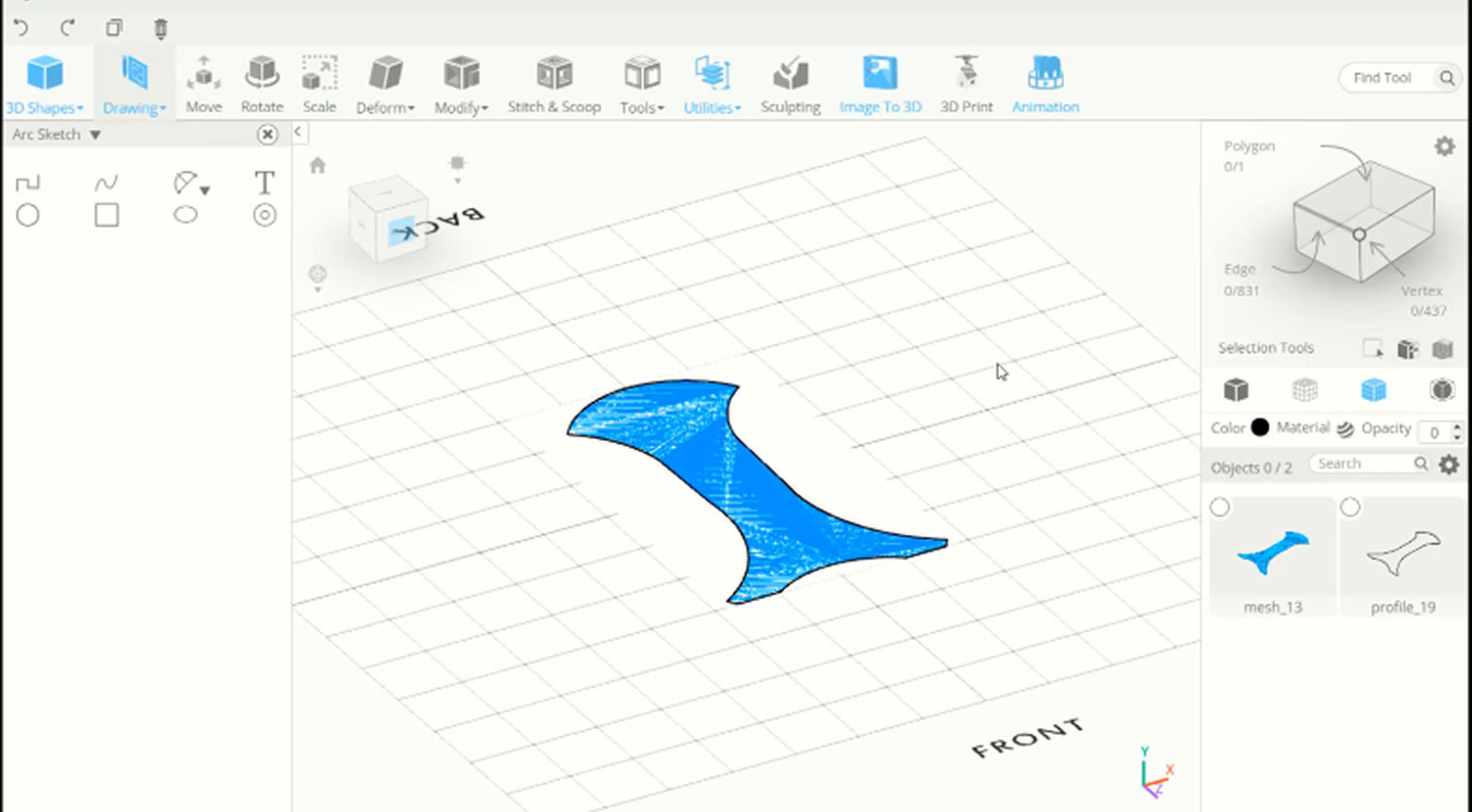The image size is (1472, 812).
Task: Select the freehand curve tool
Action: 106,183
